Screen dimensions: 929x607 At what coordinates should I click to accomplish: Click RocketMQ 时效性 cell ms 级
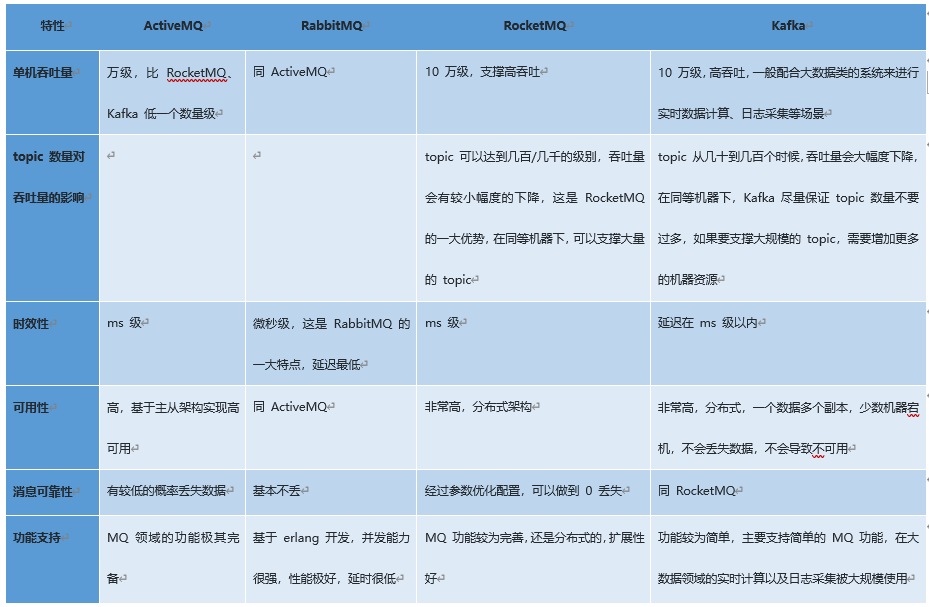534,343
